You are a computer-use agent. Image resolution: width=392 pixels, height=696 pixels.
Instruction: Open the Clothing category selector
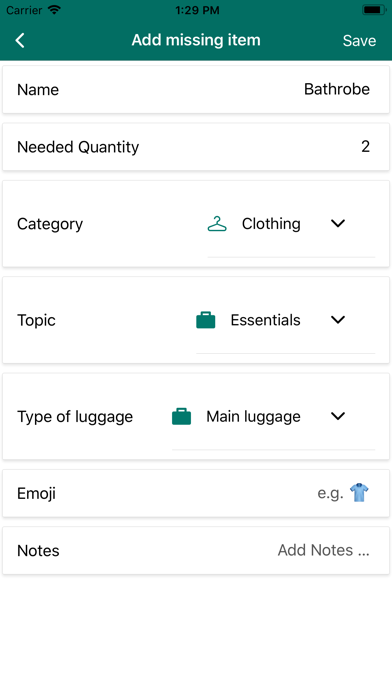[291, 224]
